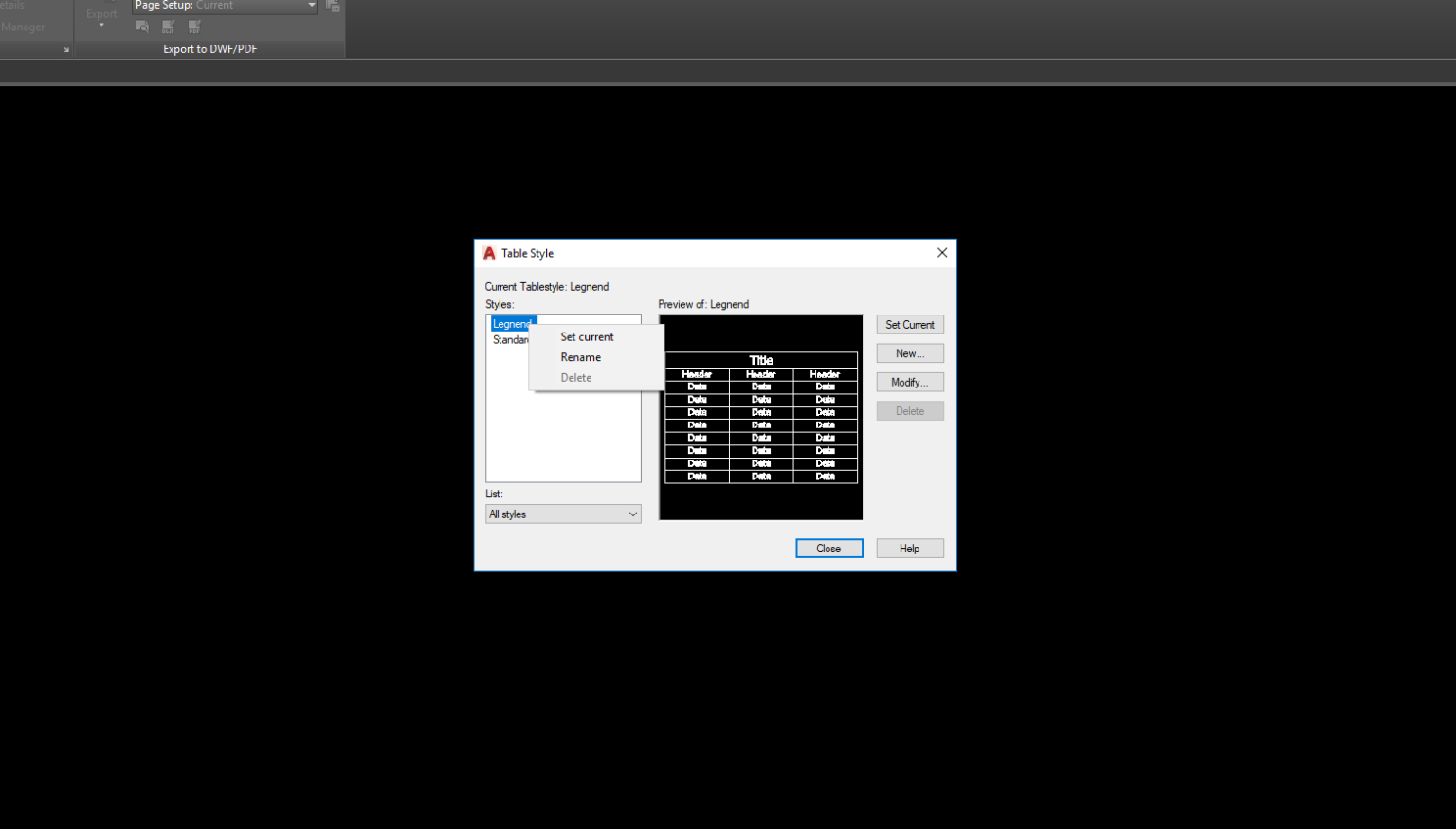1456x829 pixels.
Task: Click the AutoCAD logo in the Table Style titlebar
Action: pos(488,253)
